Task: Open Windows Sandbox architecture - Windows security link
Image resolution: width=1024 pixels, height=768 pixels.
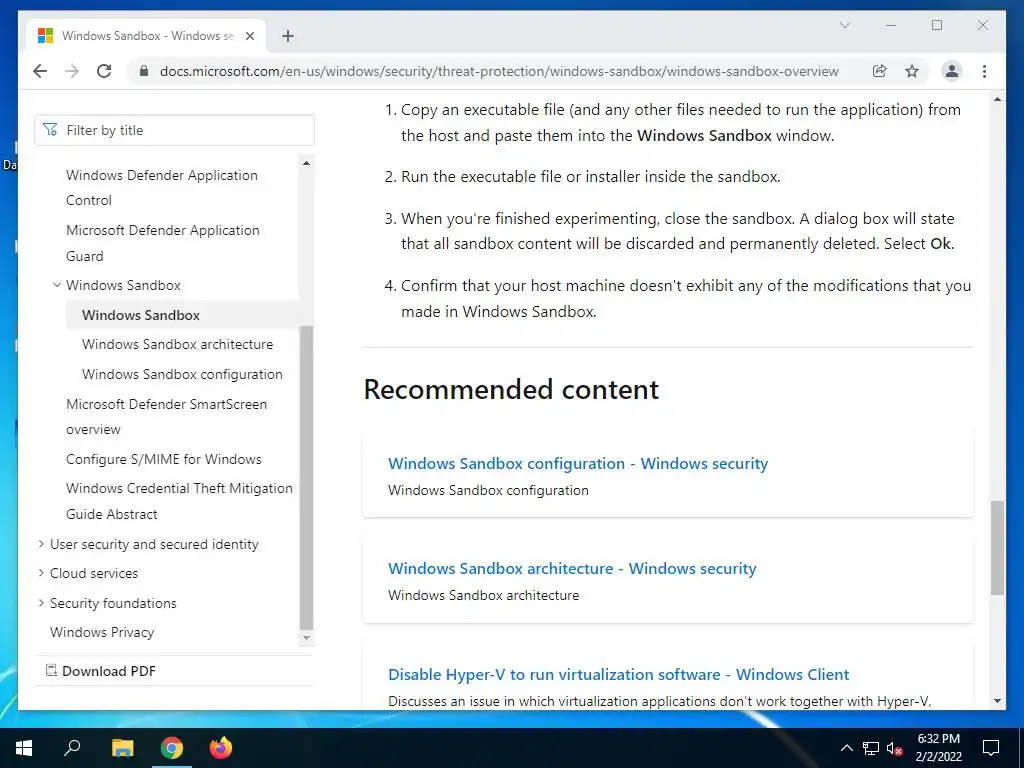Action: coord(572,568)
